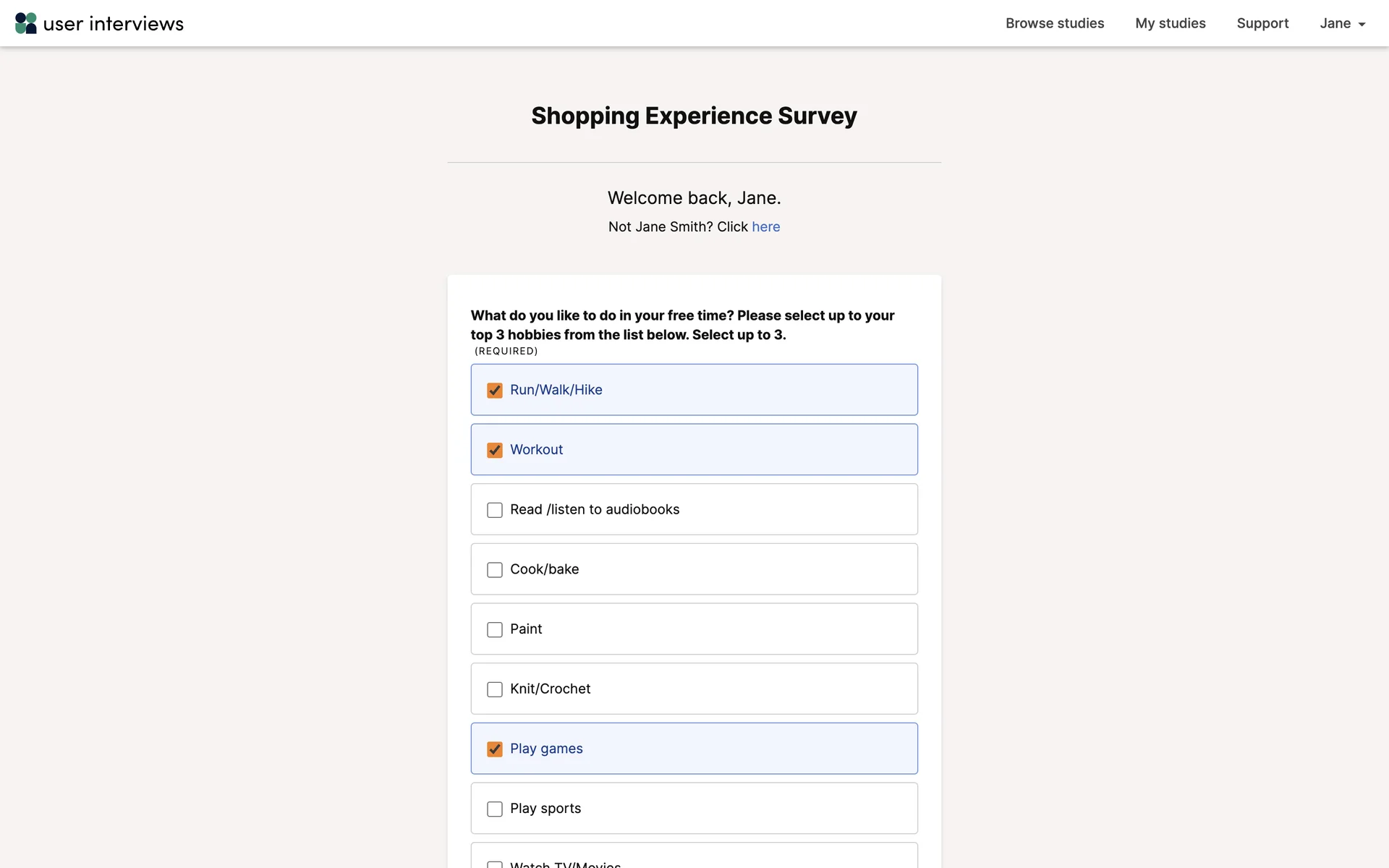Open the Support page
Viewport: 1389px width, 868px height.
1262,23
